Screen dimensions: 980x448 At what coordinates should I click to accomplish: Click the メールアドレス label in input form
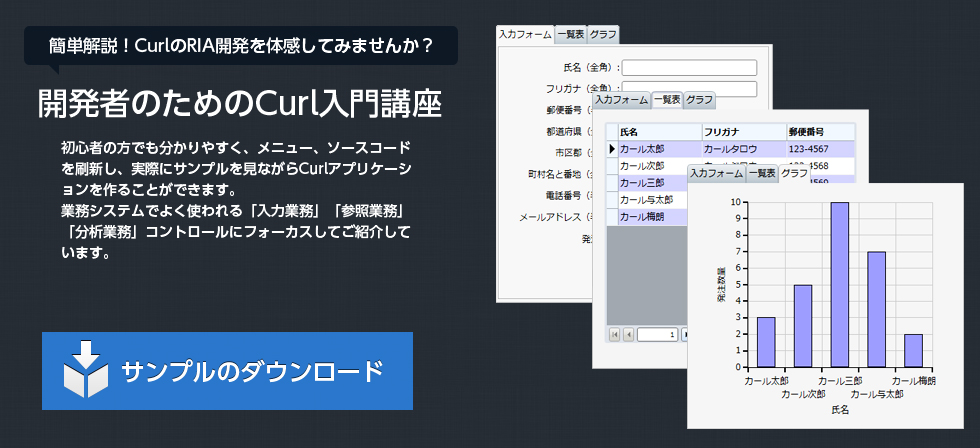[x=551, y=217]
